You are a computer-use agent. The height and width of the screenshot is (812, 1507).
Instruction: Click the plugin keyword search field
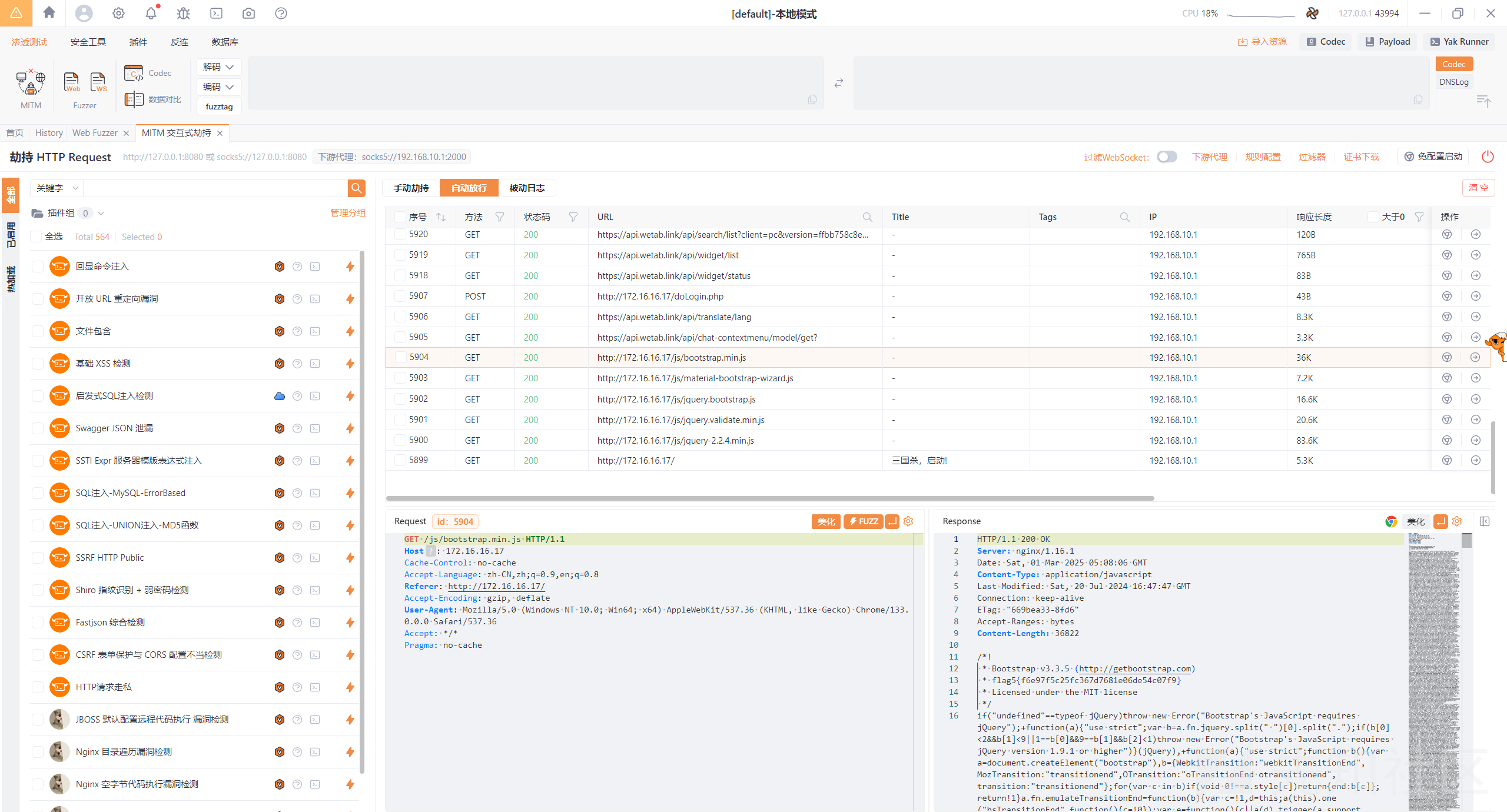[215, 188]
